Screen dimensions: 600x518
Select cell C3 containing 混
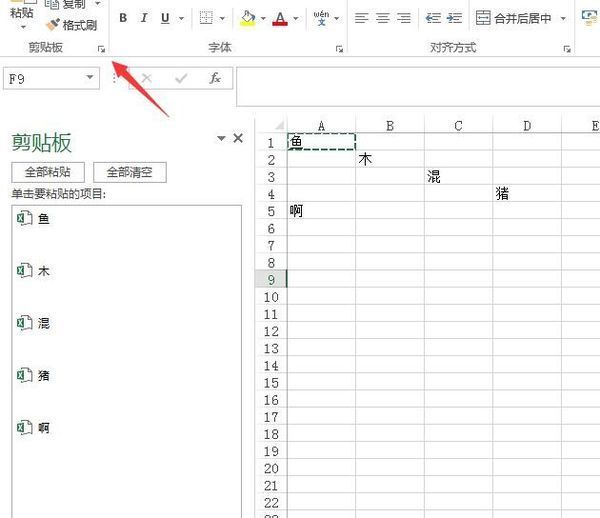[x=458, y=176]
